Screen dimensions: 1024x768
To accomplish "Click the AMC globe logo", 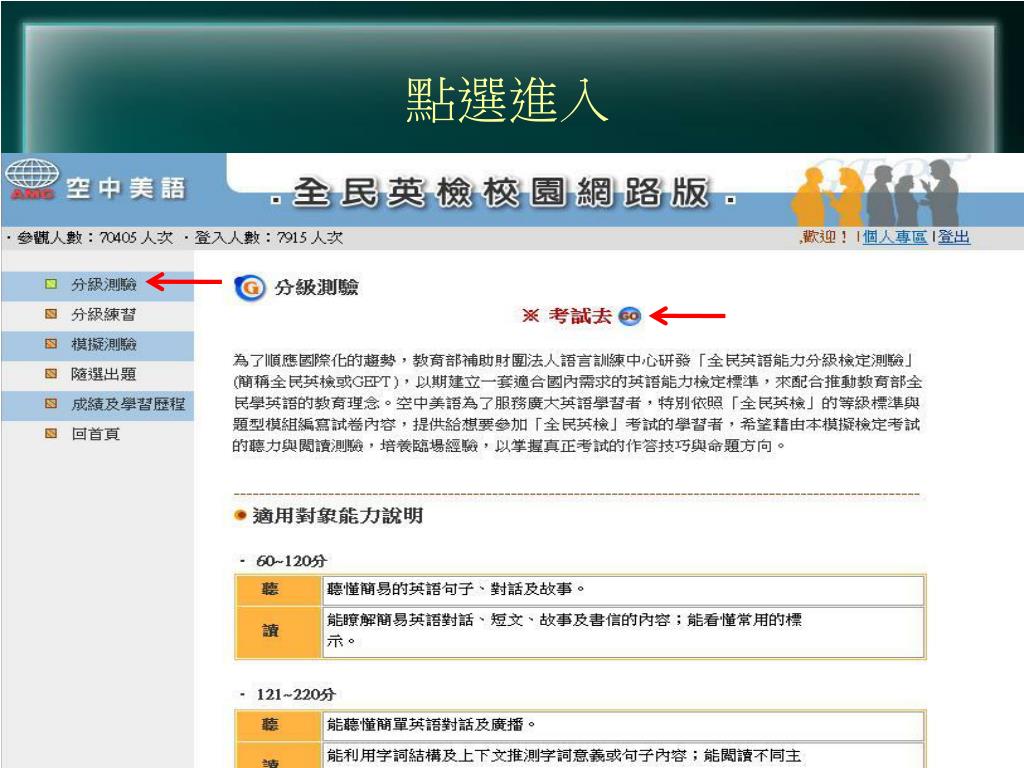I will [x=31, y=180].
